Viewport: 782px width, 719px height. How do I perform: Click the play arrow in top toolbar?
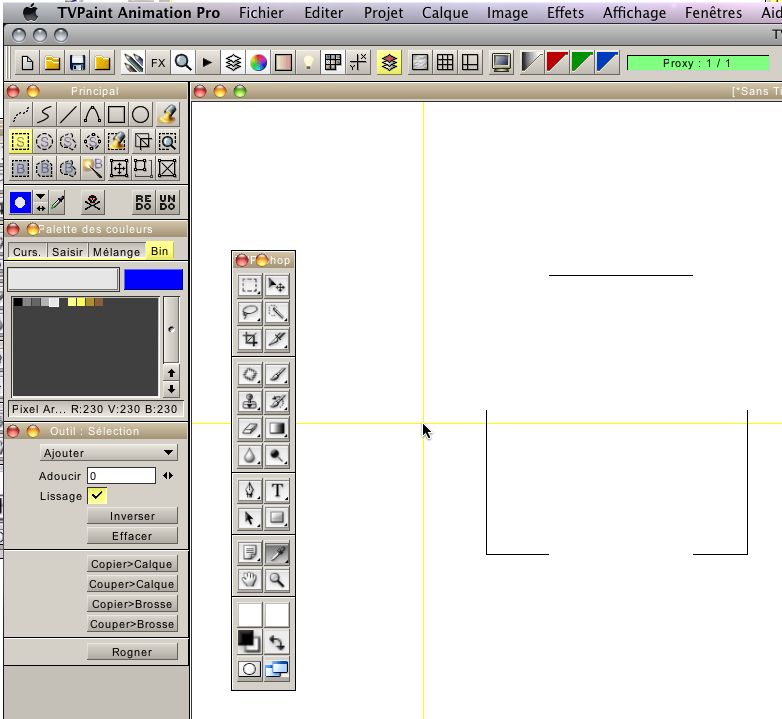pos(208,63)
